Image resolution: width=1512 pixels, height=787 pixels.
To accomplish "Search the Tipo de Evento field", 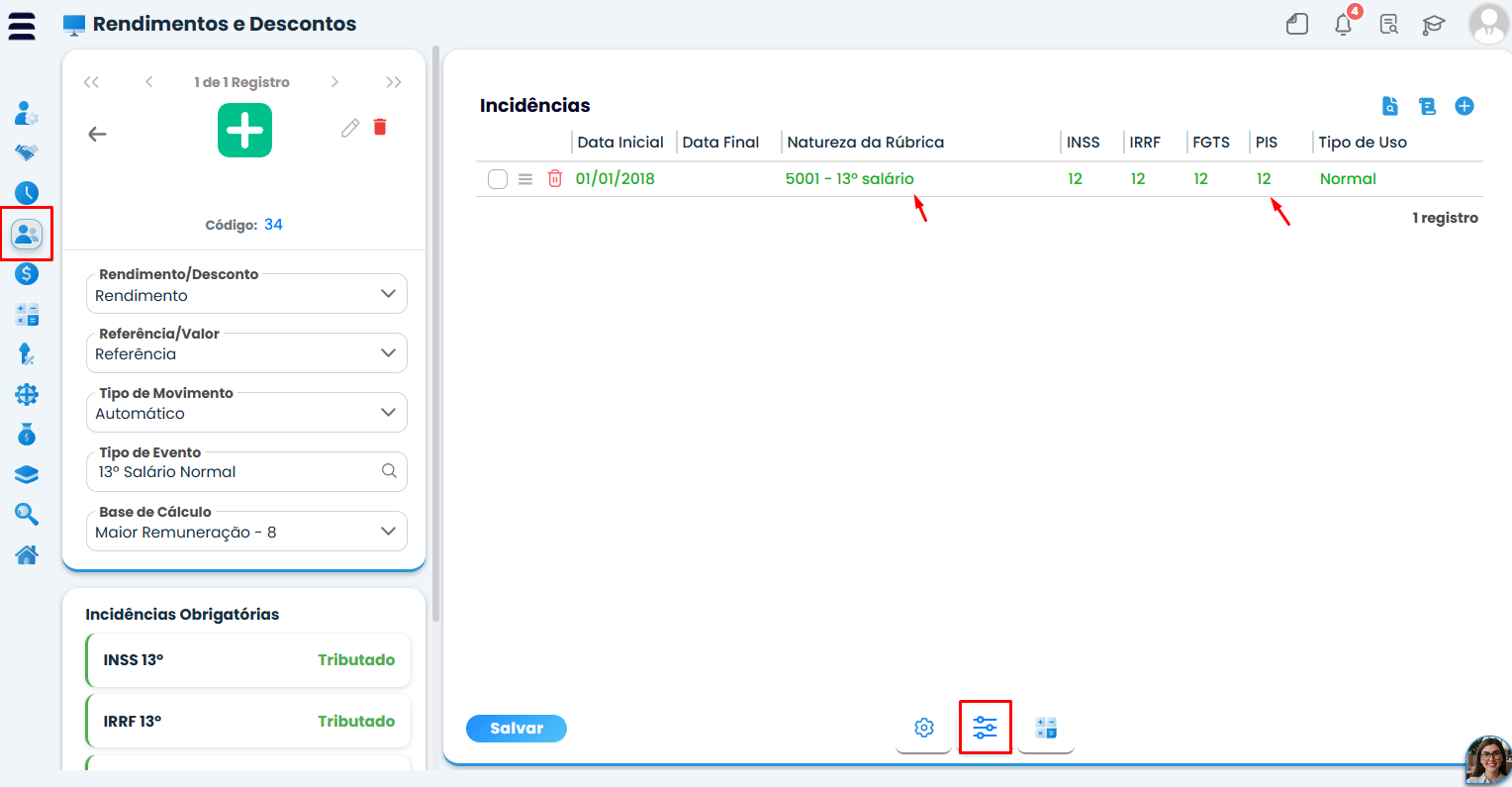I will click(390, 471).
